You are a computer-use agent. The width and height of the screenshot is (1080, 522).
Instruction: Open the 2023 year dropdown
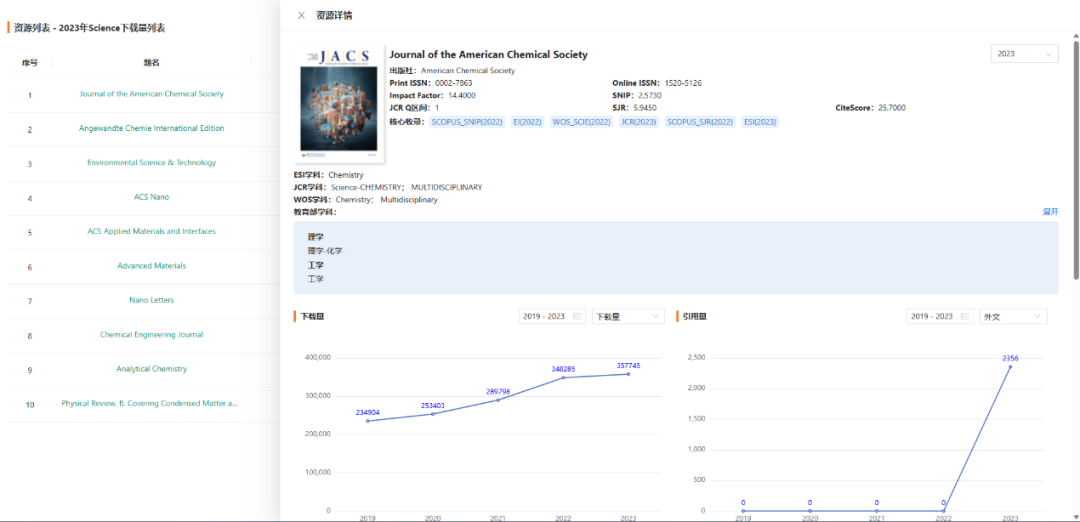[x=1024, y=54]
